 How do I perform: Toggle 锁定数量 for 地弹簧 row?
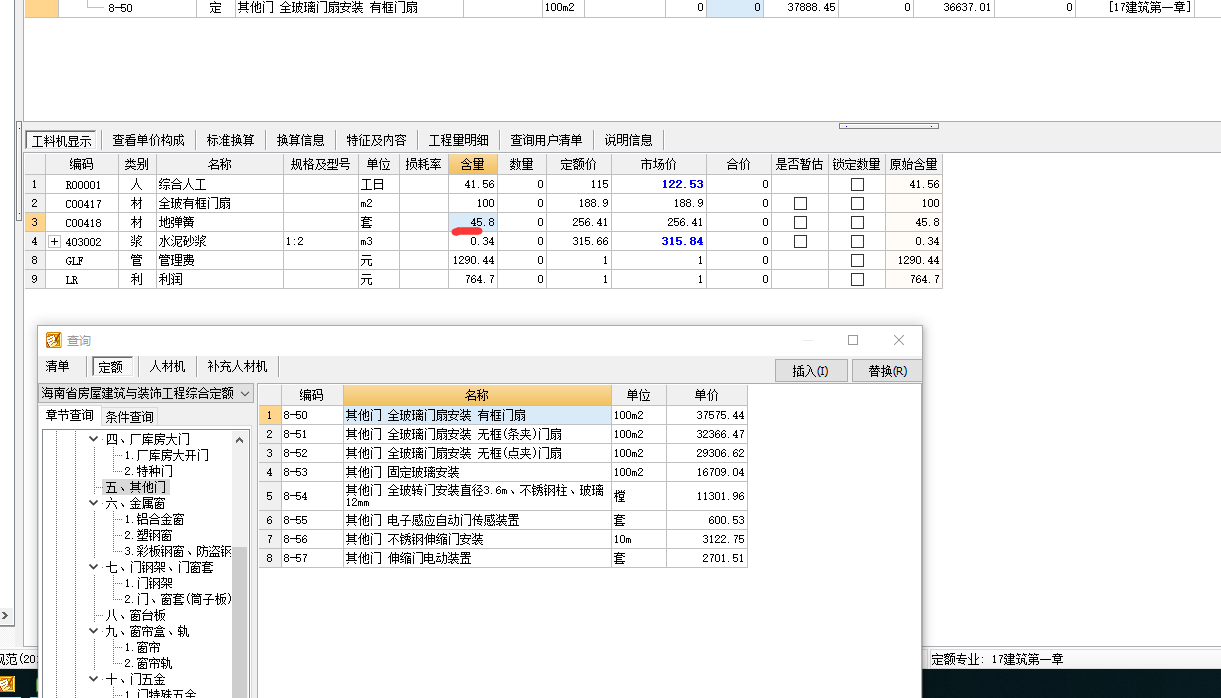pos(857,222)
